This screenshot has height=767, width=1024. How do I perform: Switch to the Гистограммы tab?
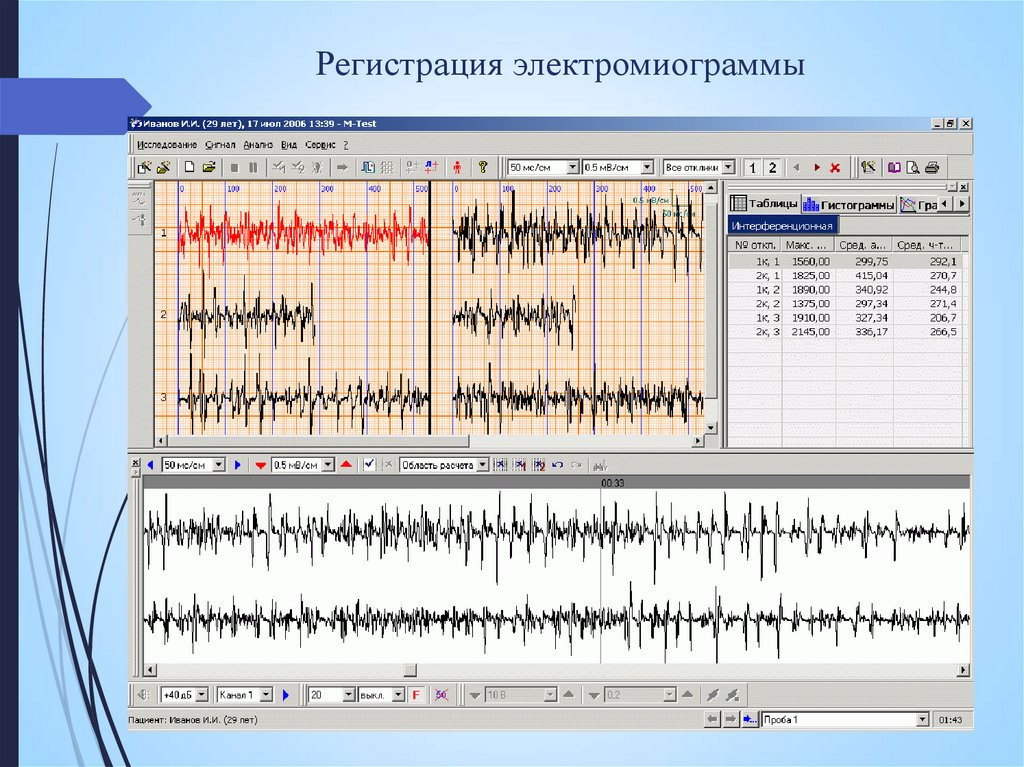pyautogui.click(x=848, y=204)
